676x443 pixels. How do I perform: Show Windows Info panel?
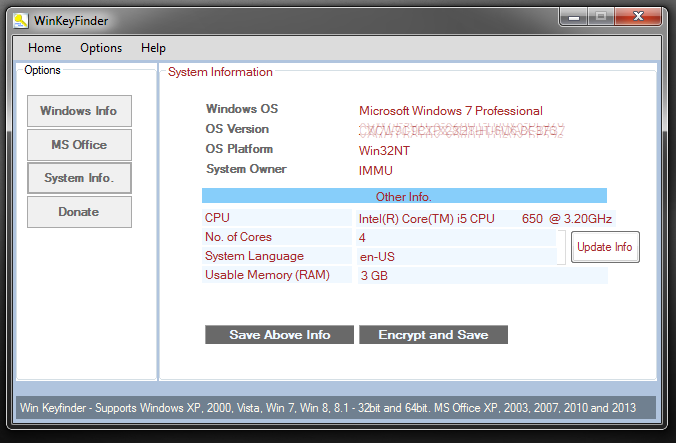pos(79,111)
